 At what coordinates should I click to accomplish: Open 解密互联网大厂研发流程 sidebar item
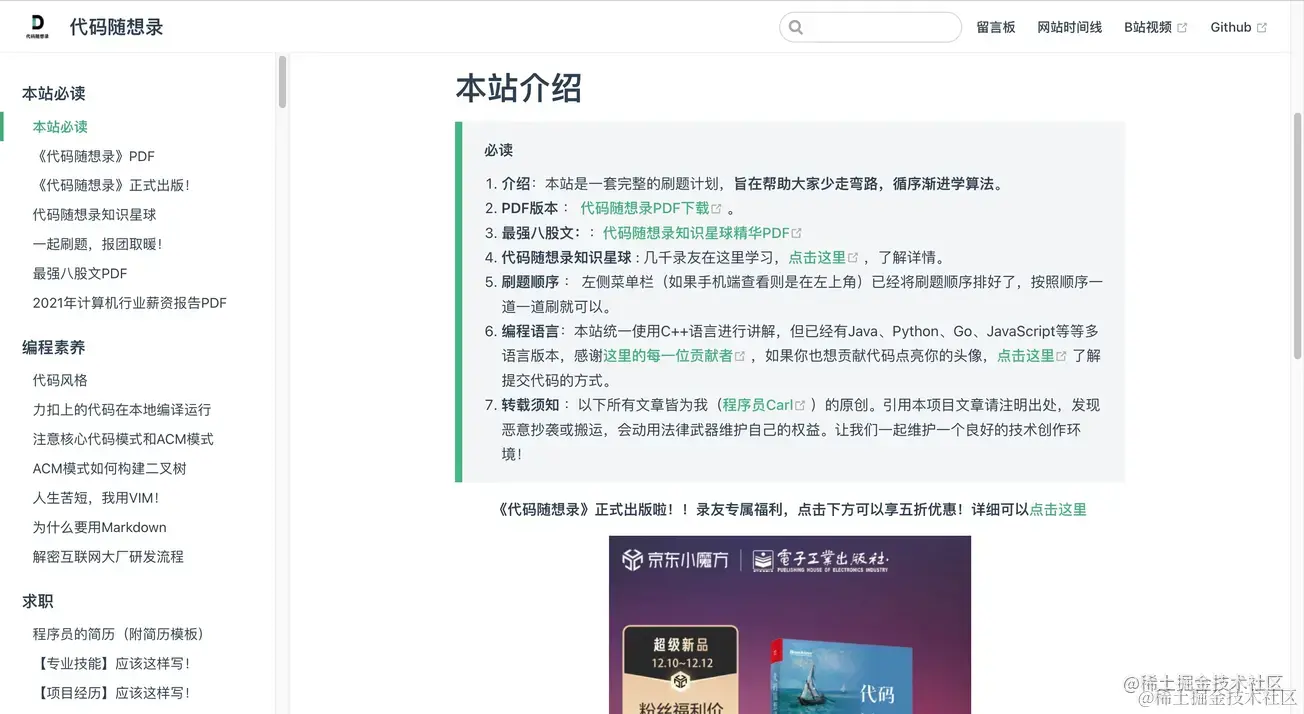[108, 557]
